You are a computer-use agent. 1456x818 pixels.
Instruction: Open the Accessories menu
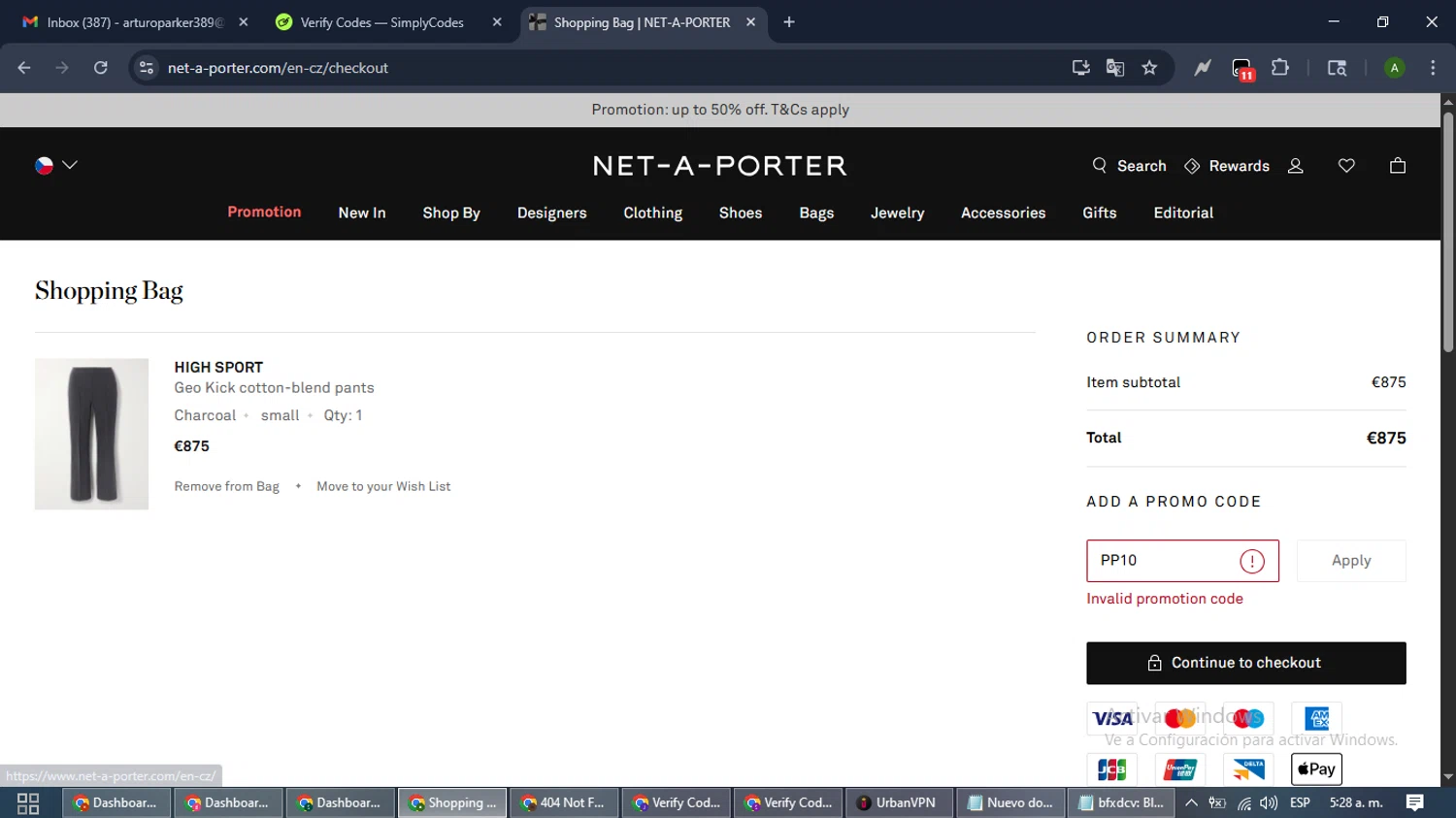point(1004,213)
